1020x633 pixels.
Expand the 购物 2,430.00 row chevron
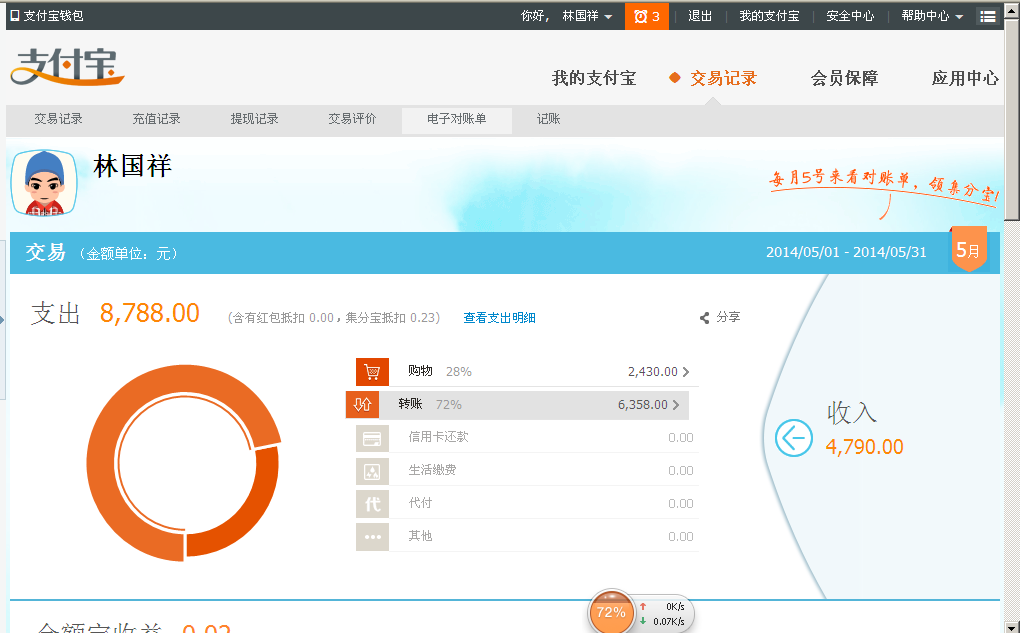686,372
